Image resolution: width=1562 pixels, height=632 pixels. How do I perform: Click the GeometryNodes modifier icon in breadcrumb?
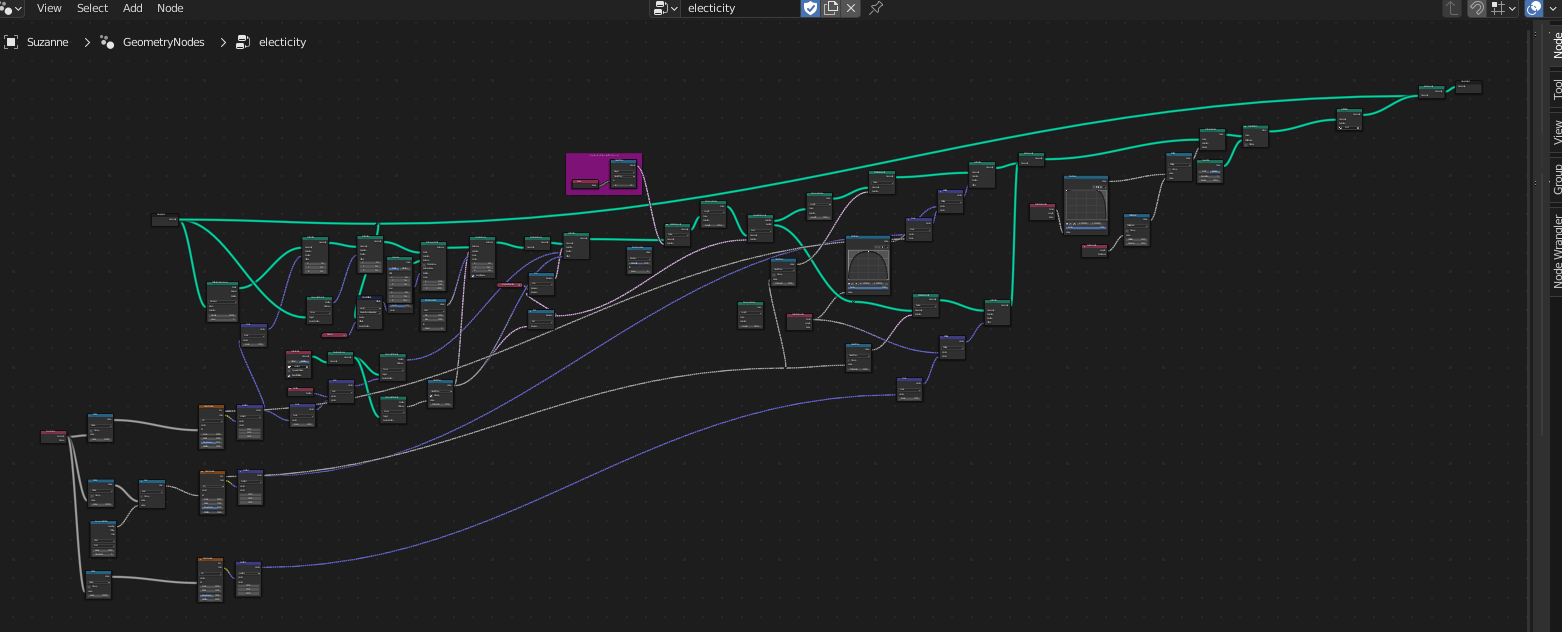tap(106, 42)
